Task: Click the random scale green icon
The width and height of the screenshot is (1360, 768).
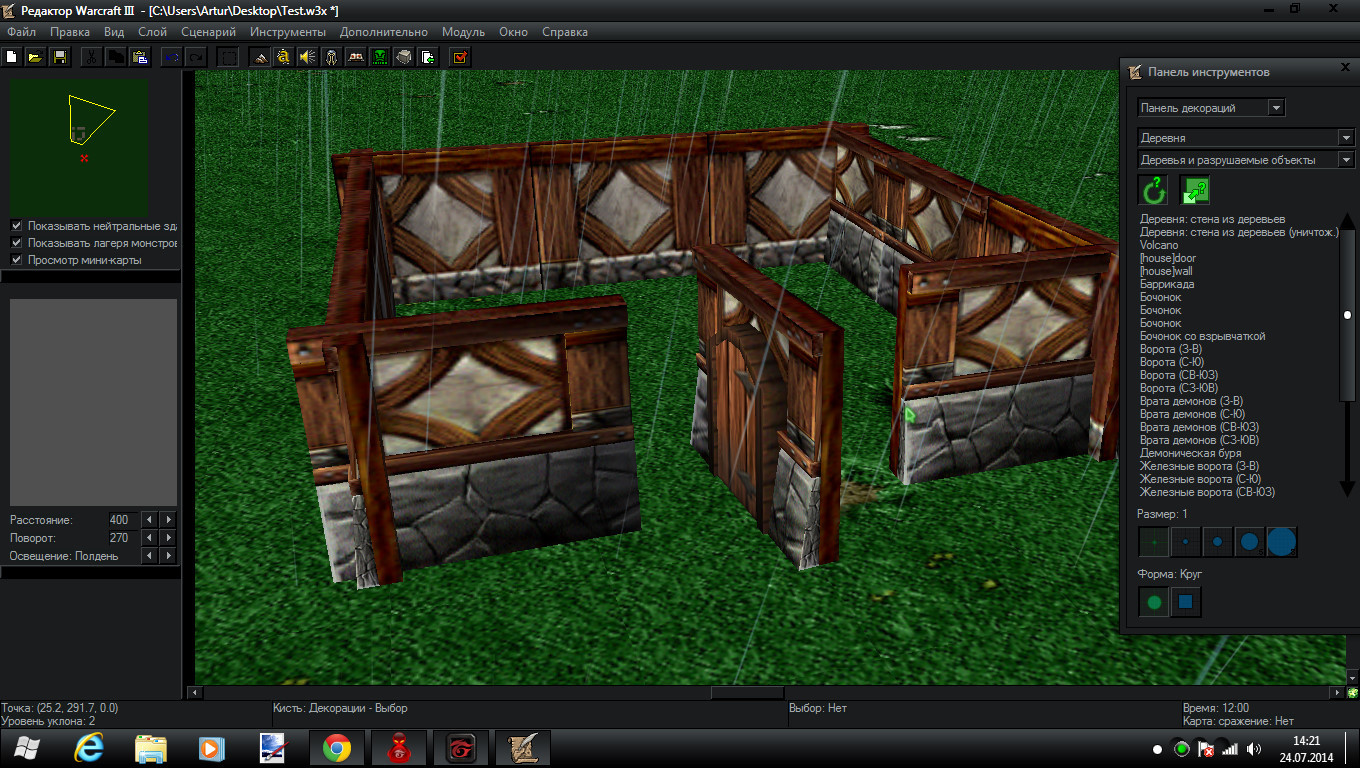Action: 1194,189
